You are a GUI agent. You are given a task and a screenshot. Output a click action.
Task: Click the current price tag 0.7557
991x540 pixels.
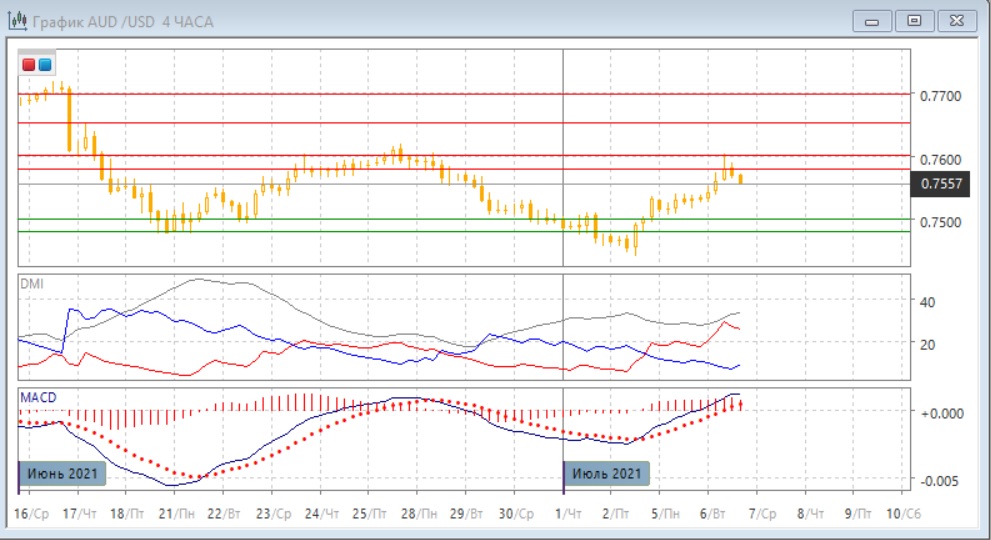[x=940, y=183]
